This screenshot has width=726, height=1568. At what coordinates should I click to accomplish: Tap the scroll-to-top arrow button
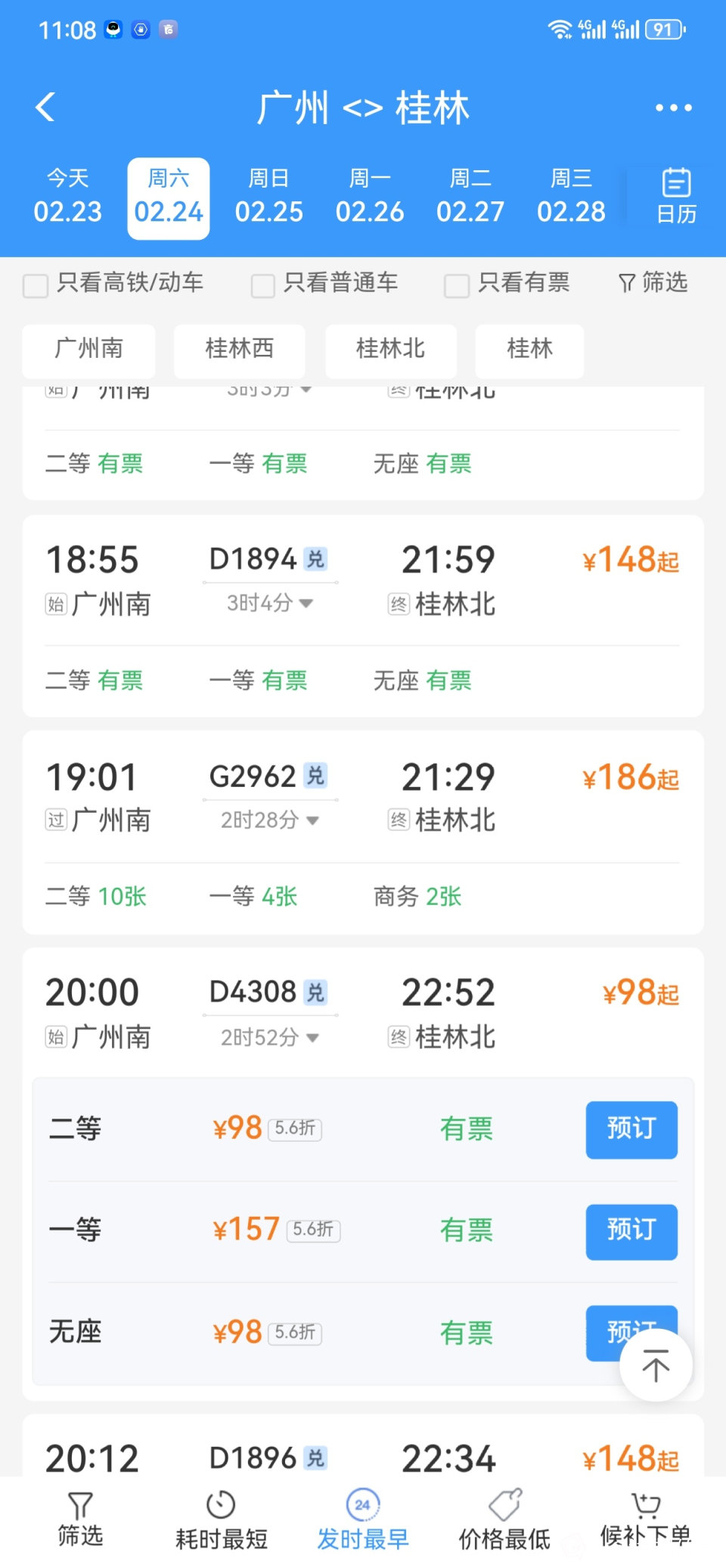point(656,1366)
